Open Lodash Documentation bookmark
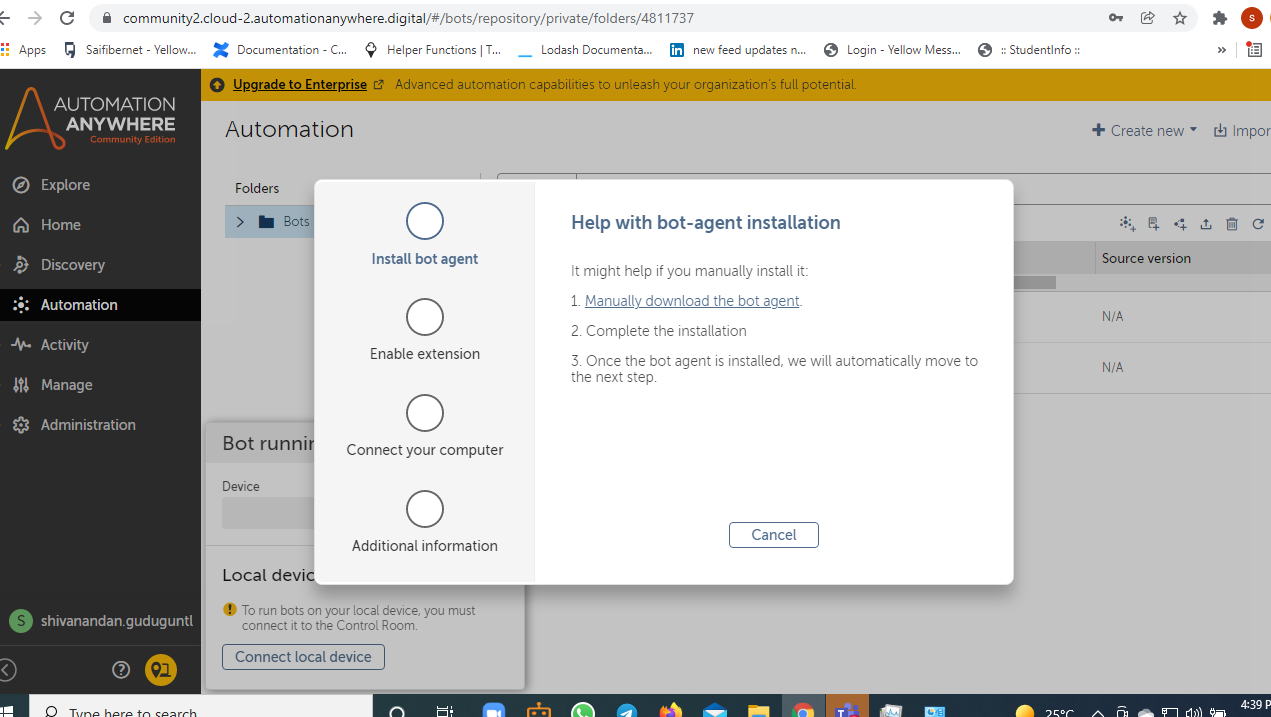Viewport: 1271px width, 717px height. (585, 50)
